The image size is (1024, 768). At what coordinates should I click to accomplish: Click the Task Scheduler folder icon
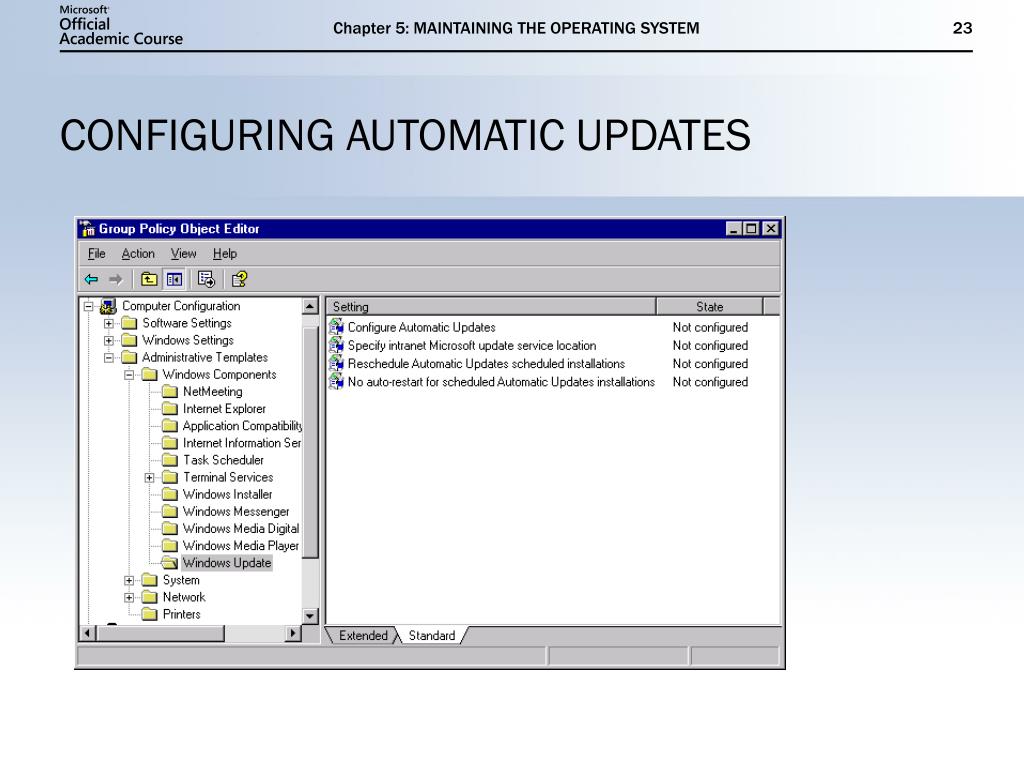170,460
